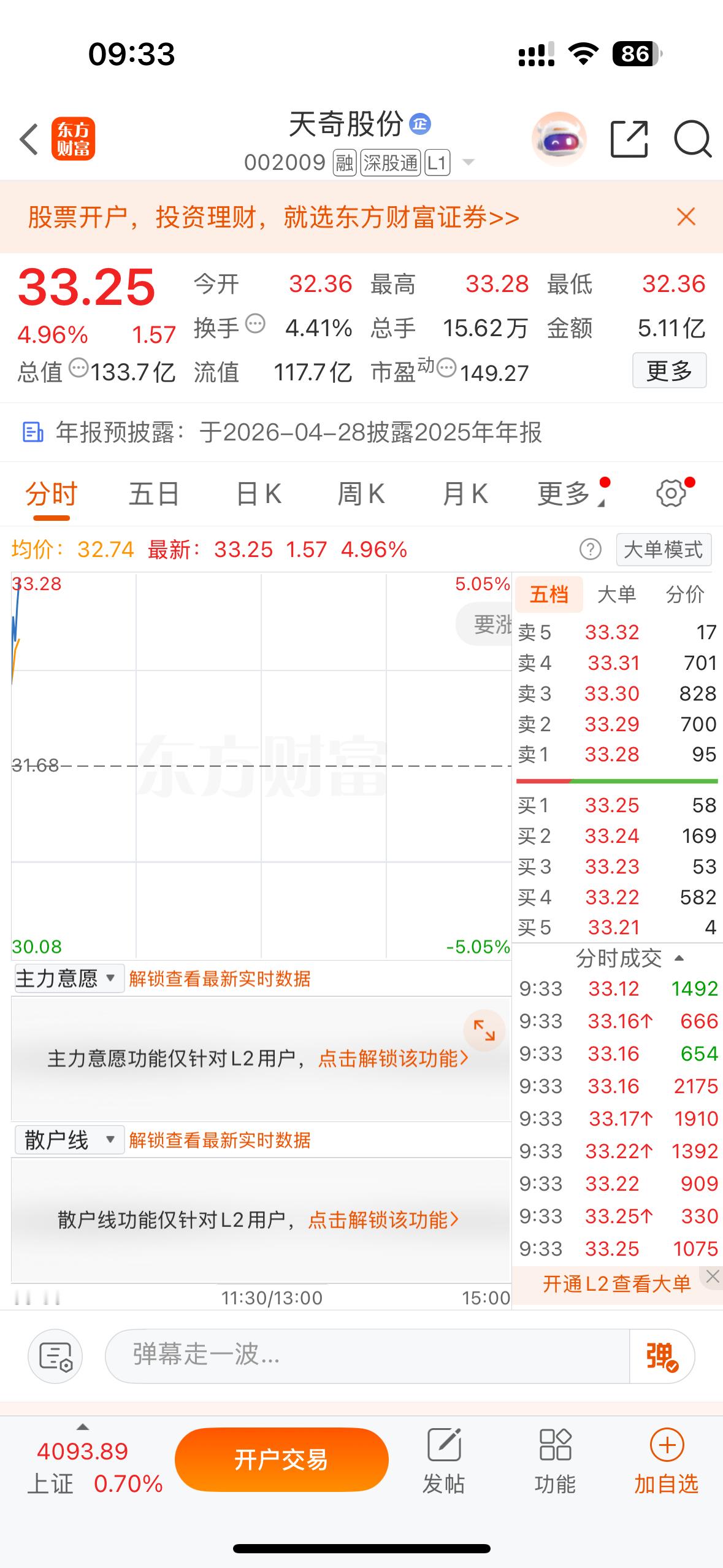
Task: Open the 股票开户 securities promo link
Action: click(274, 217)
